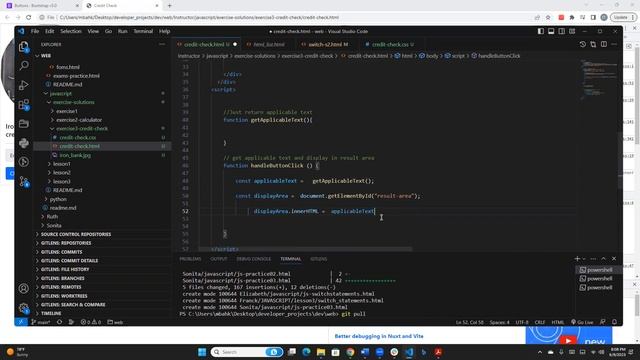Bookmark this page with the star icon
Screen dimensions: 640x360
point(548,18)
